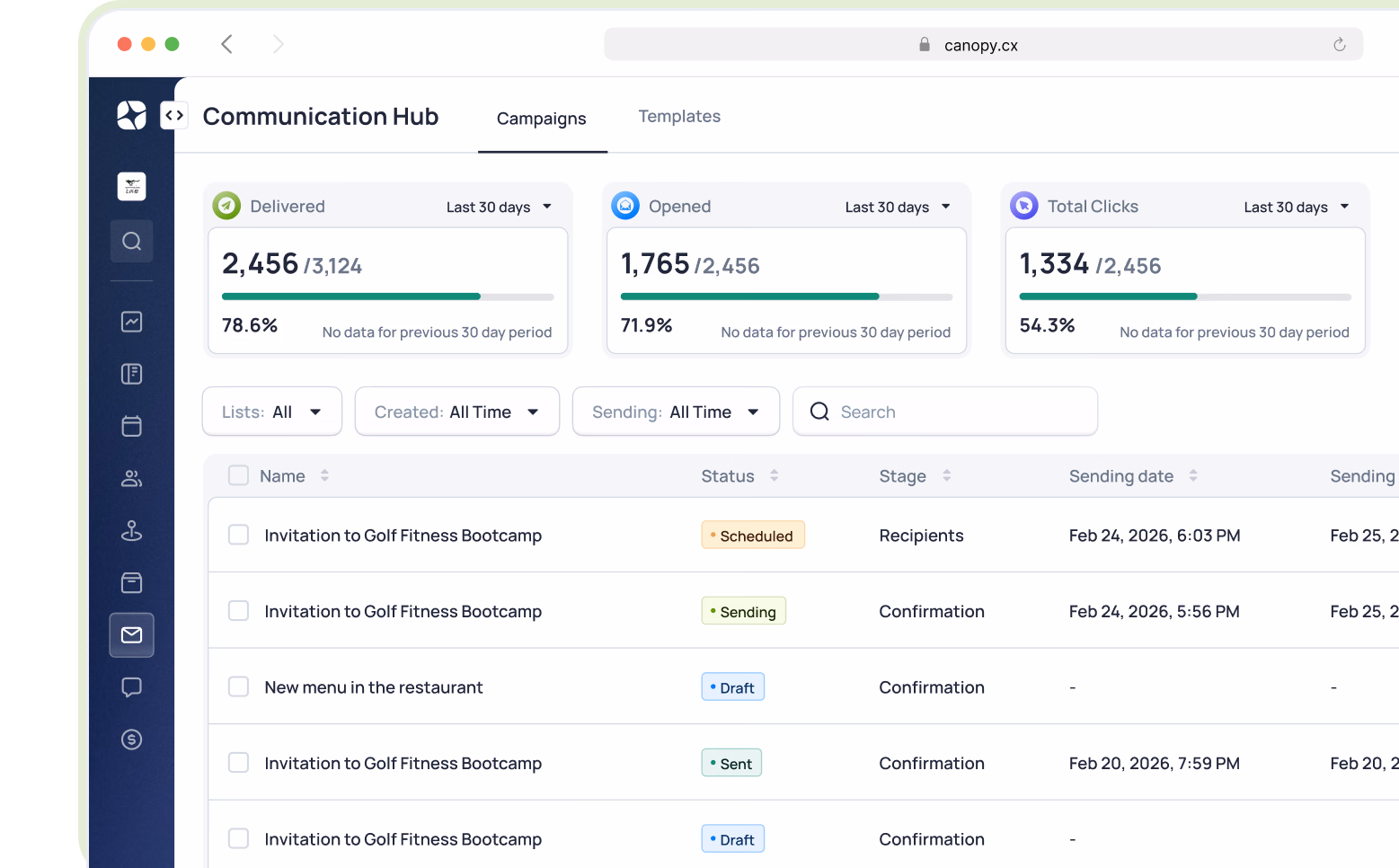Viewport: 1399px width, 868px height.
Task: Click the blue Opened envelope icon
Action: pyautogui.click(x=625, y=206)
